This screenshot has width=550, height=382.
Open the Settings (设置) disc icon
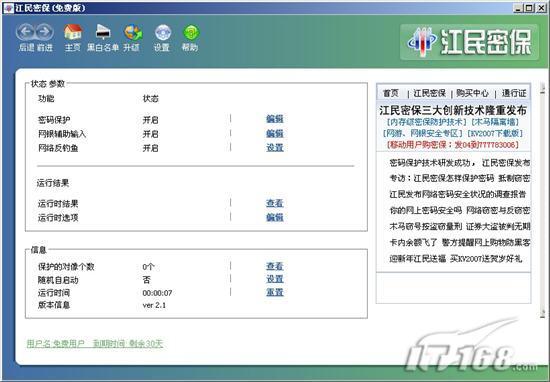(x=163, y=33)
